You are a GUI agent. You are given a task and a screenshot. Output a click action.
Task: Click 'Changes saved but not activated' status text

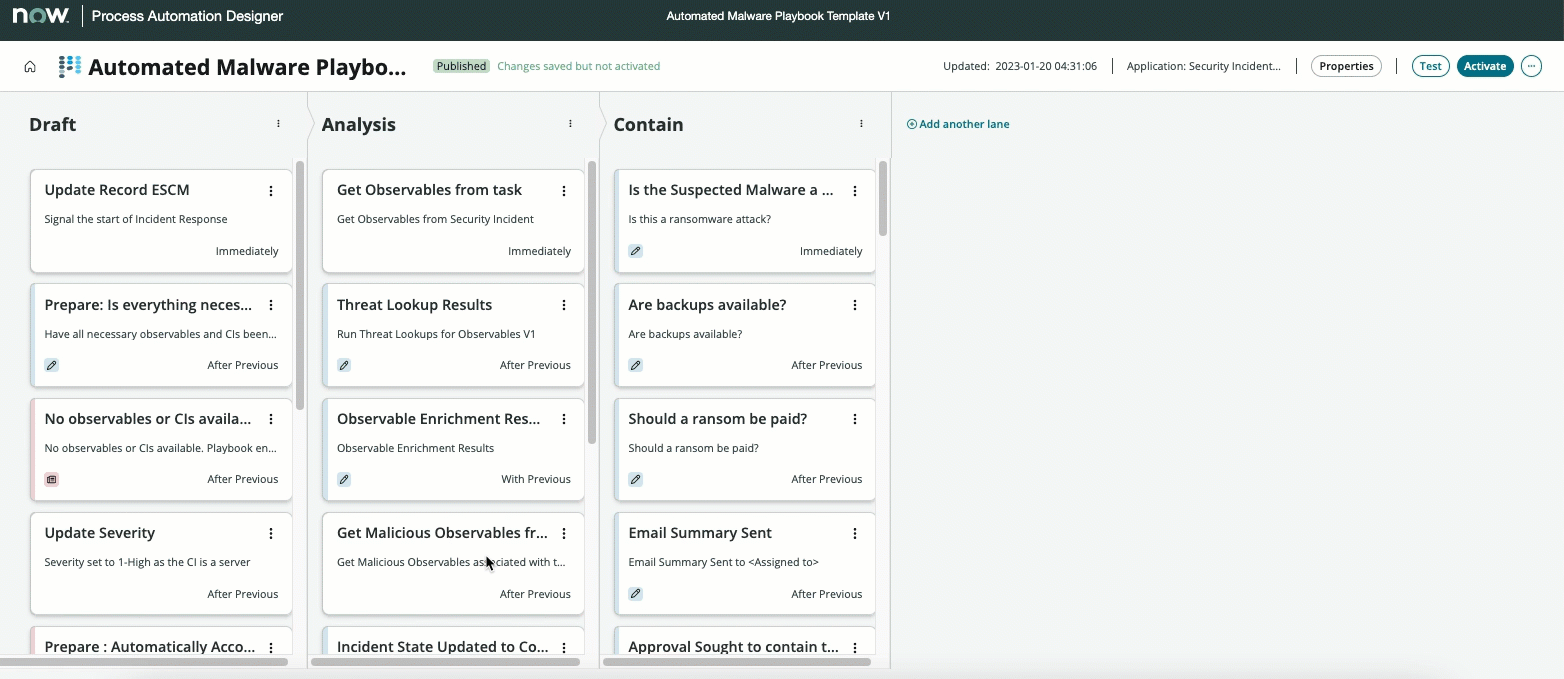tap(578, 66)
